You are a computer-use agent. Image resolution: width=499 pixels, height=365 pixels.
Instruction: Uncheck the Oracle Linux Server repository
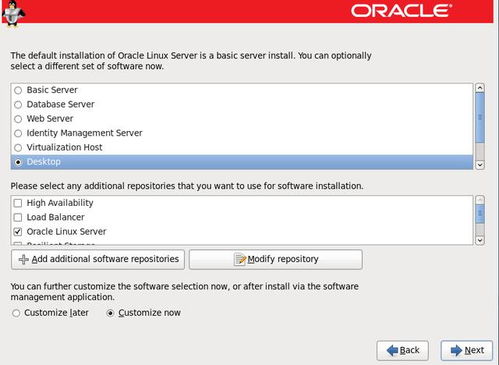click(18, 232)
